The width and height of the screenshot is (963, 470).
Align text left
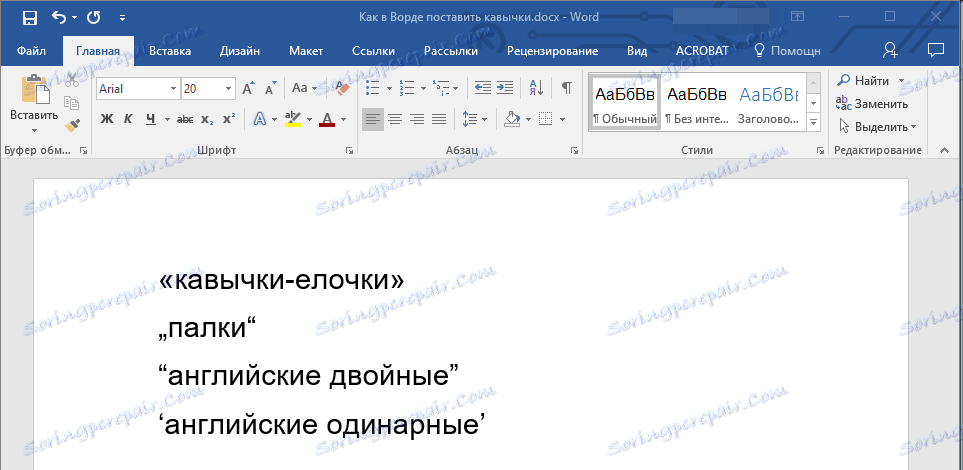372,119
